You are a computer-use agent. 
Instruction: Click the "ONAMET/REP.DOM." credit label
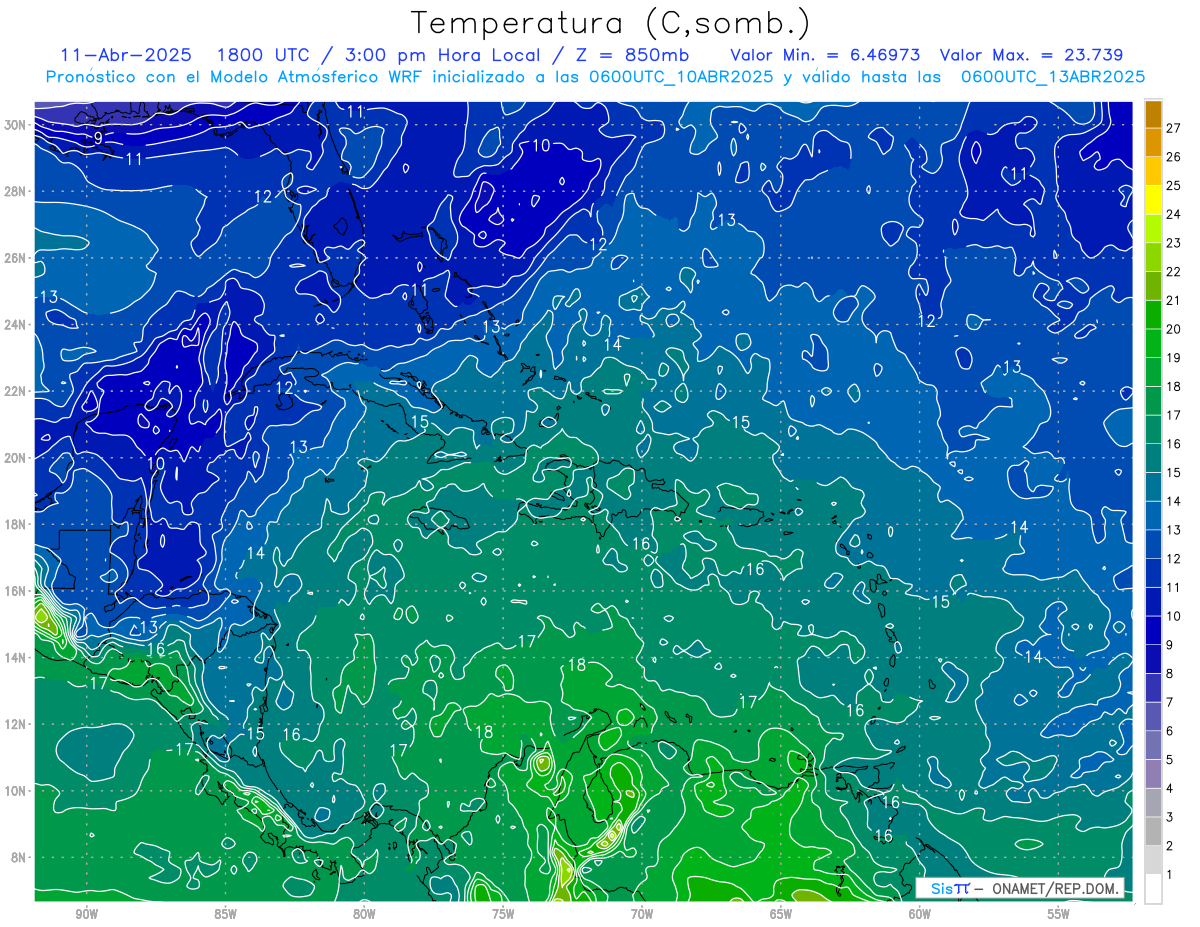click(1056, 888)
